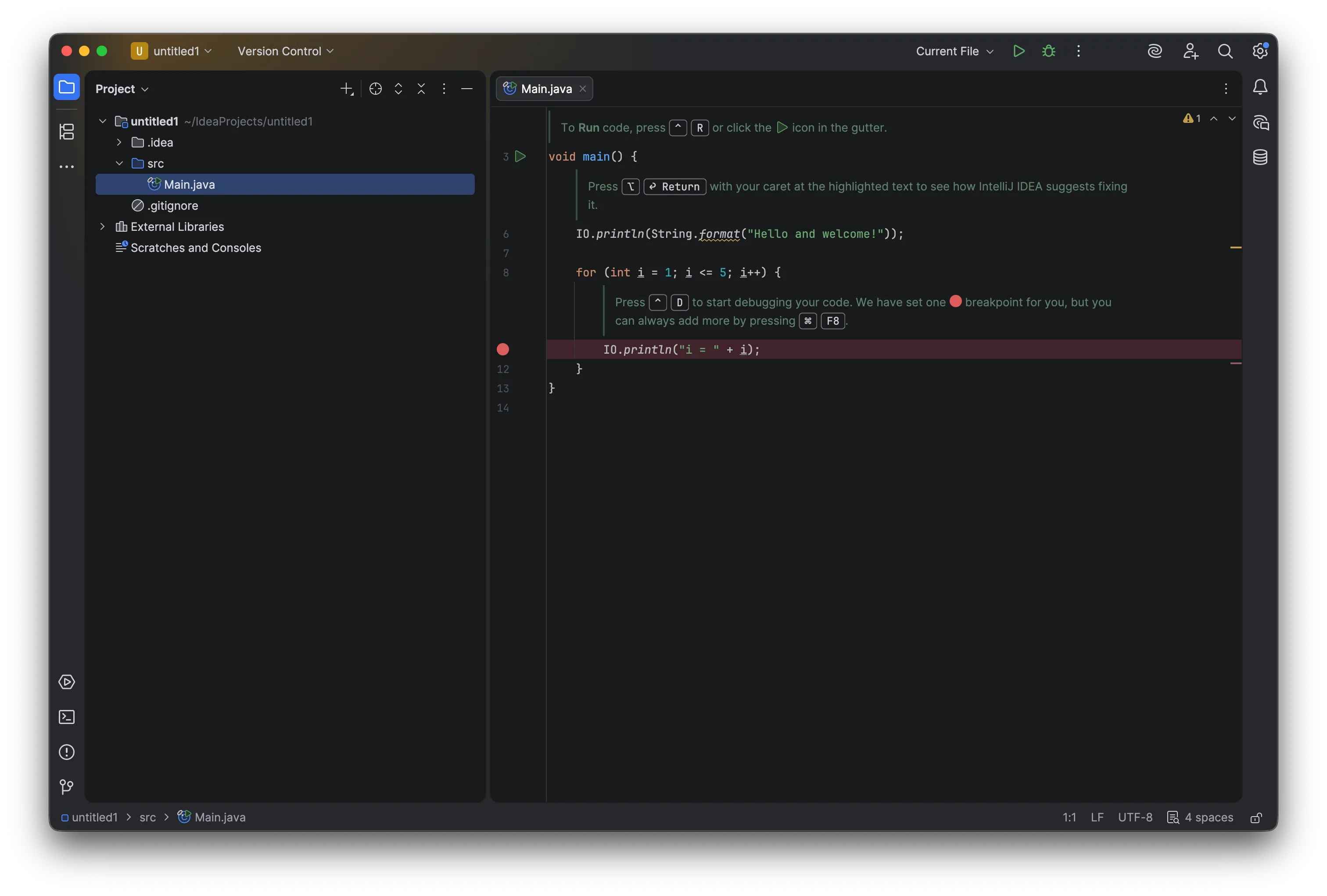Image resolution: width=1327 pixels, height=896 pixels.
Task: Open Search Everywhere
Action: [1225, 51]
